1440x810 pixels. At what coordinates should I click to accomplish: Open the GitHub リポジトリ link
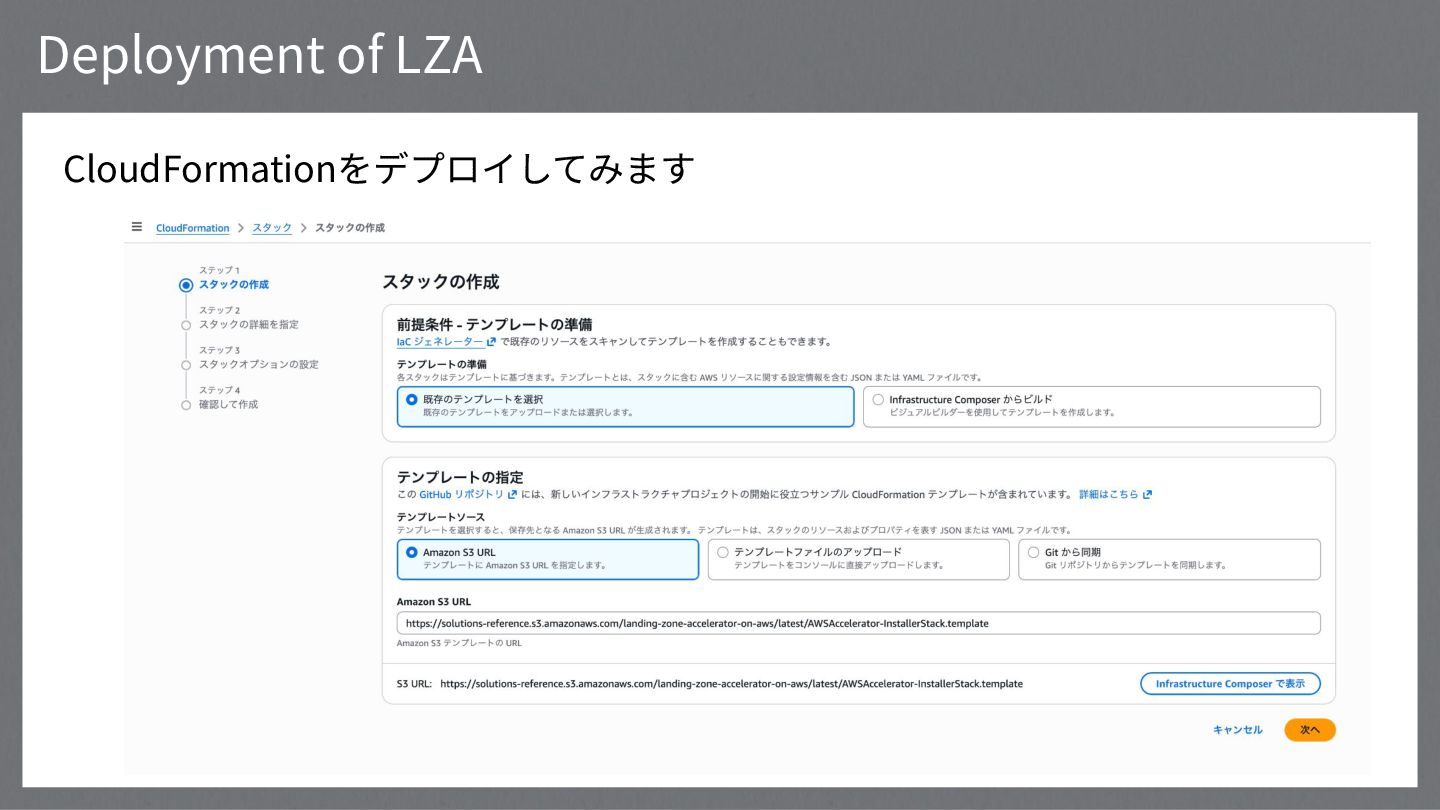tap(468, 494)
